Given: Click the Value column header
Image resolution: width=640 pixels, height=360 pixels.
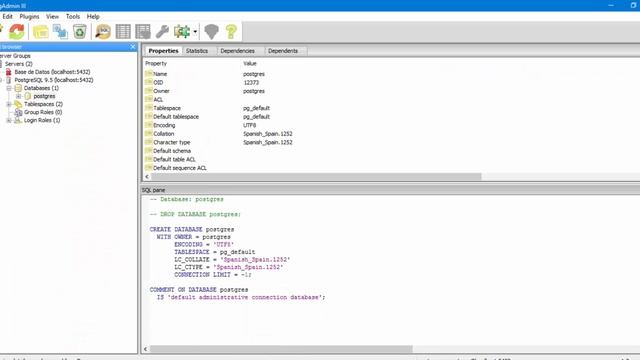Looking at the screenshot, I should coord(250,64).
